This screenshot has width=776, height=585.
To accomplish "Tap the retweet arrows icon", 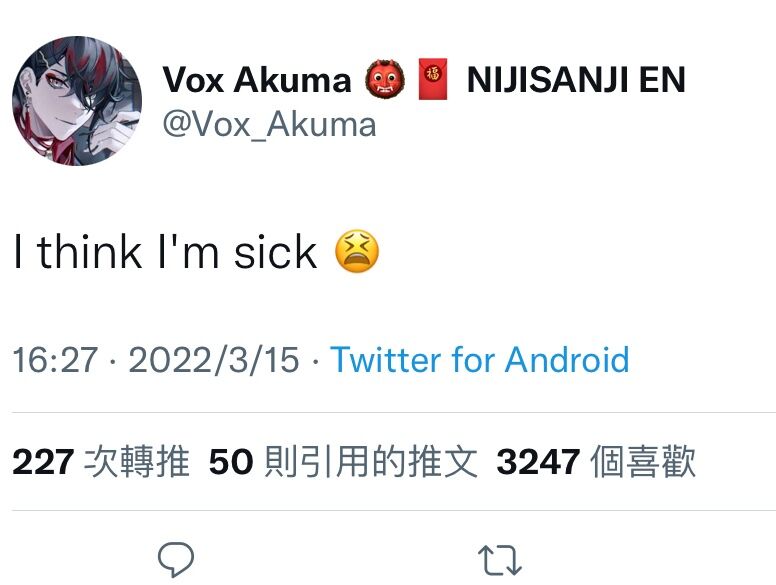I will point(500,560).
